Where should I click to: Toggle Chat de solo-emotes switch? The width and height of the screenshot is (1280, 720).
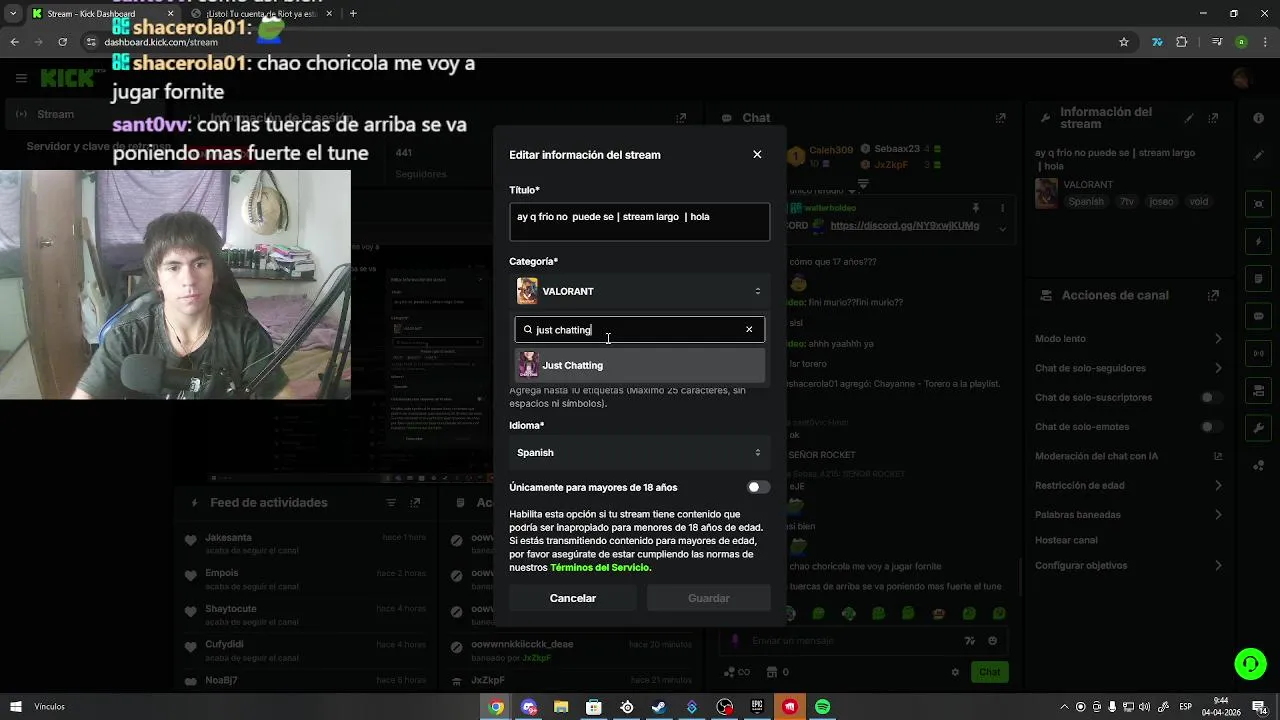click(1211, 427)
